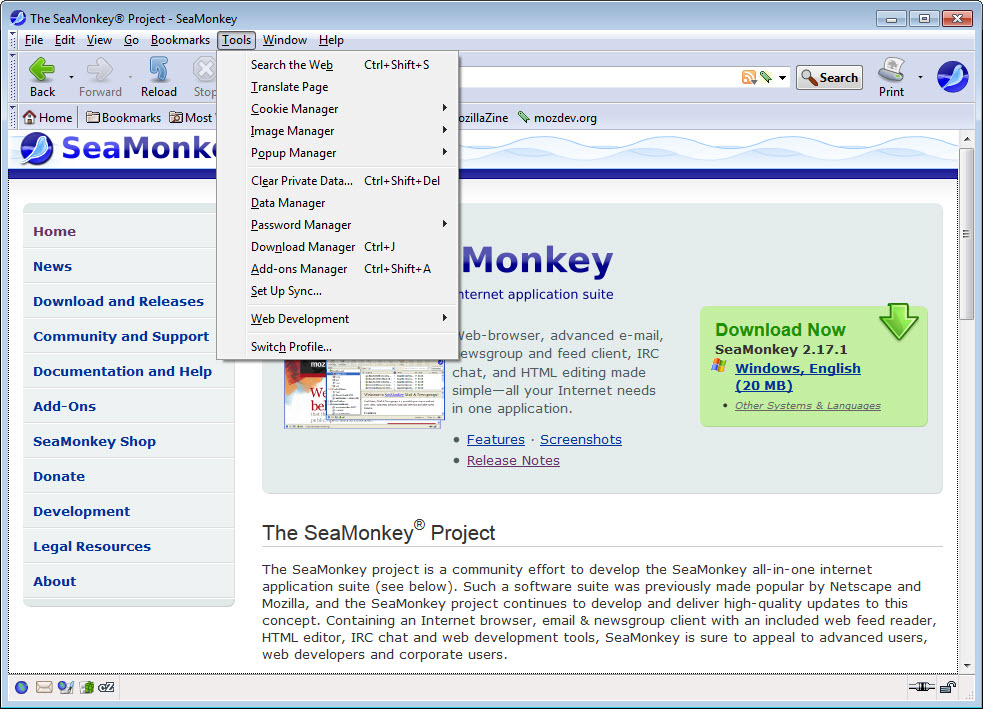This screenshot has height=709, width=983.
Task: Click the scrollbar down arrow
Action: tap(966, 665)
